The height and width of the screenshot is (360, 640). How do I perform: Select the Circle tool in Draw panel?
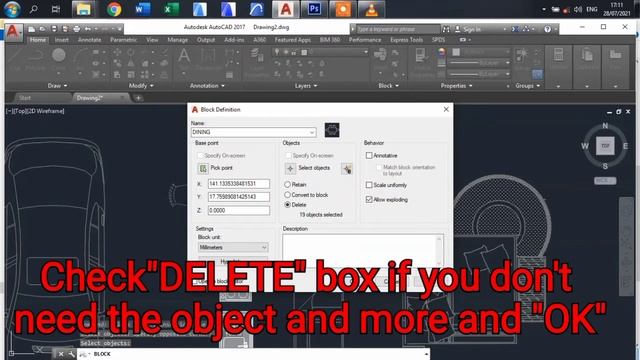tap(59, 56)
